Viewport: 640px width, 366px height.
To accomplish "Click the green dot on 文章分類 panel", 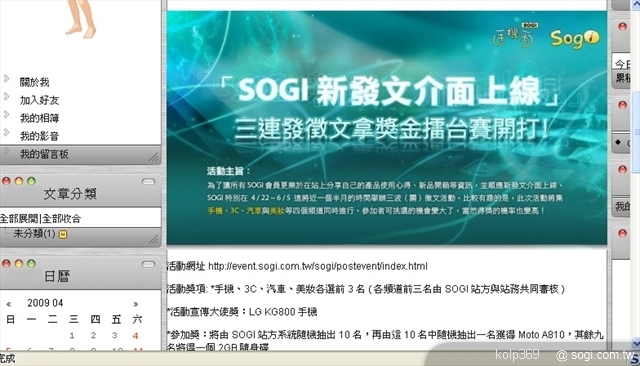I will point(31,181).
